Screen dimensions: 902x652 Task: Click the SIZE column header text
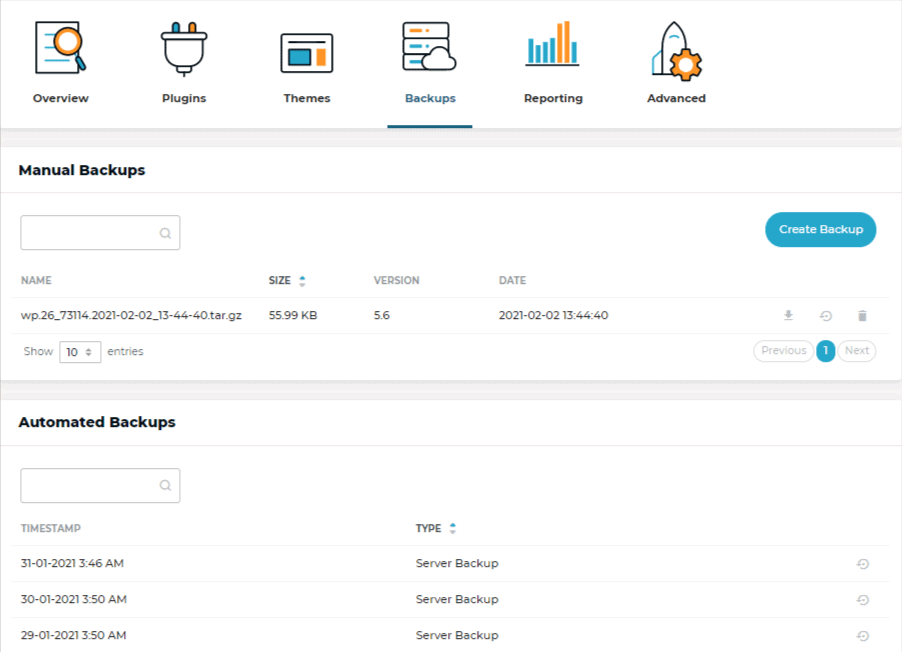[280, 281]
